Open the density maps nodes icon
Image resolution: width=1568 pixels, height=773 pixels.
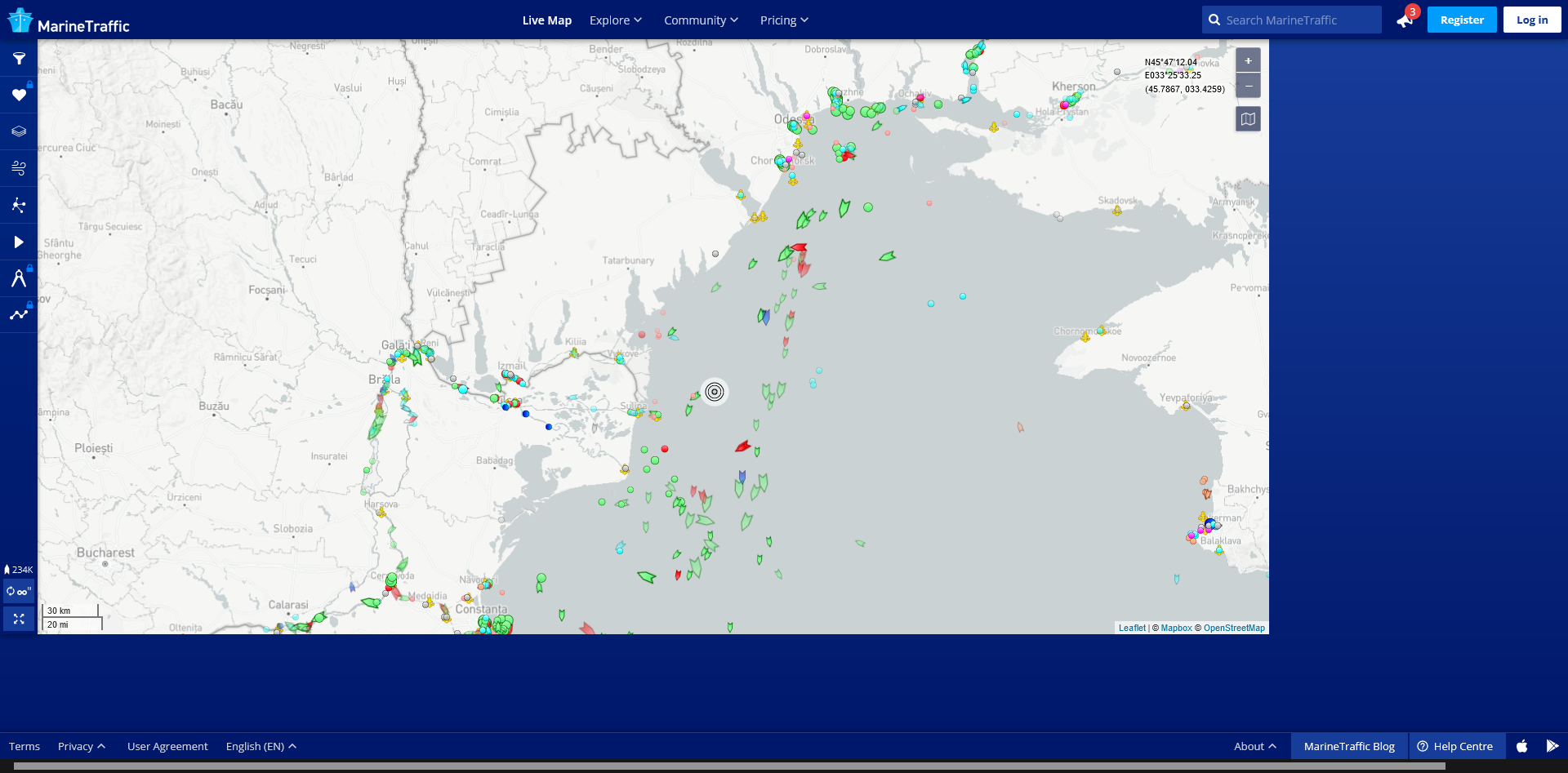coord(19,205)
